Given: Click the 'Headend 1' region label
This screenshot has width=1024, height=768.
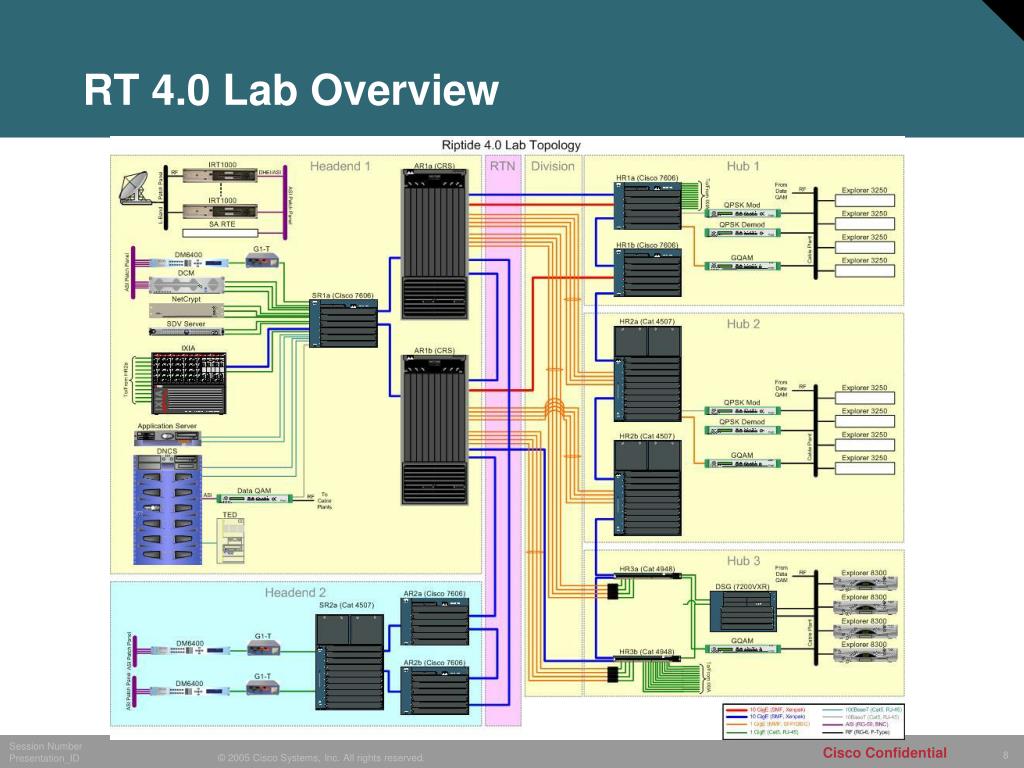Looking at the screenshot, I should point(340,167).
